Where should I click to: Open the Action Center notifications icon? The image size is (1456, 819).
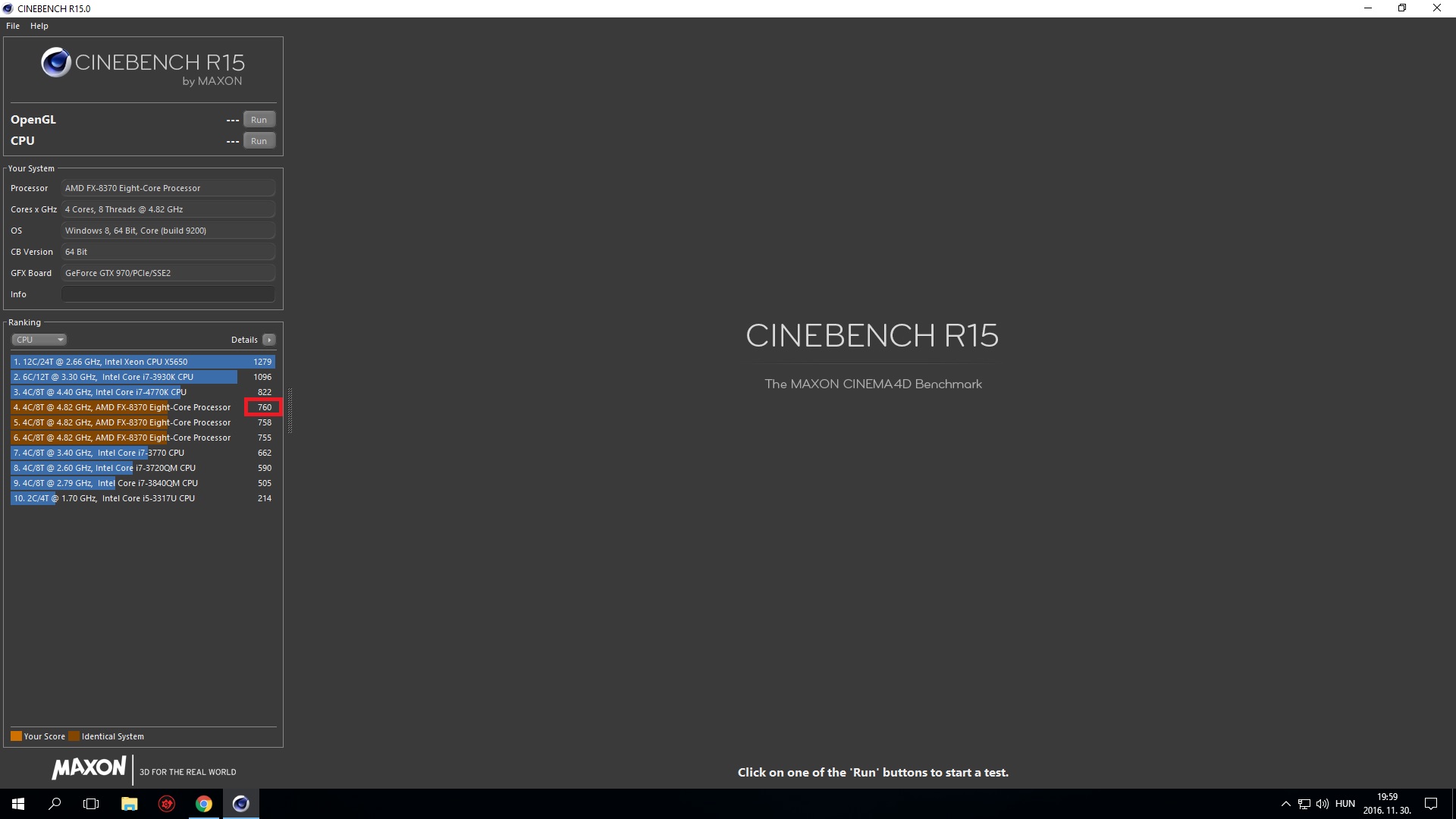(1431, 804)
